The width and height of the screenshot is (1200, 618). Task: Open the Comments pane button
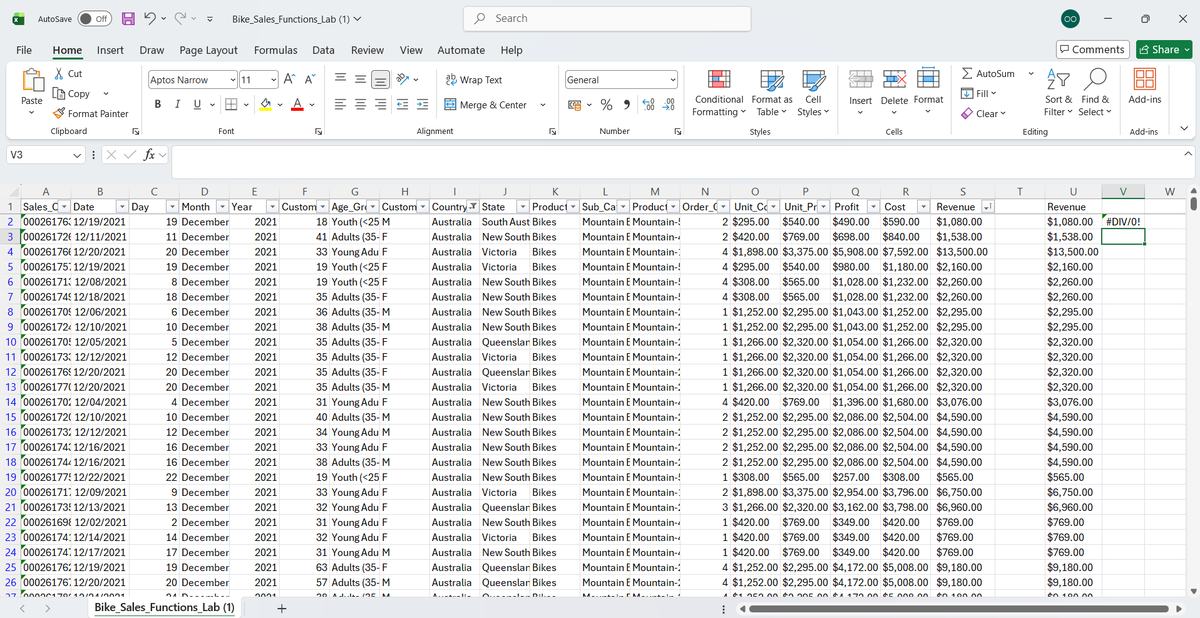point(1093,50)
